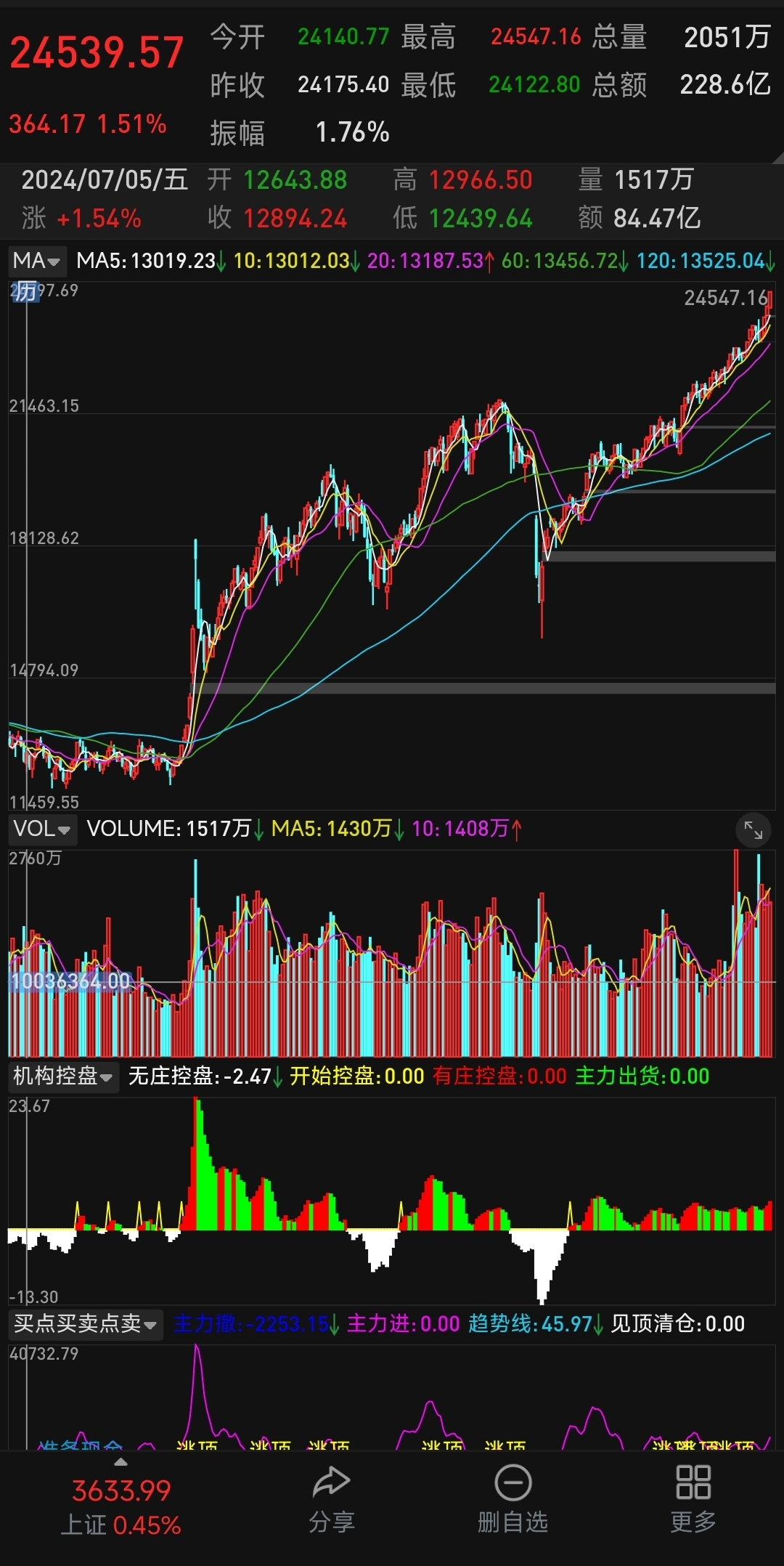Tap the 21463.15 price axis label
Screen dimensions: 784x1566
click(44, 406)
